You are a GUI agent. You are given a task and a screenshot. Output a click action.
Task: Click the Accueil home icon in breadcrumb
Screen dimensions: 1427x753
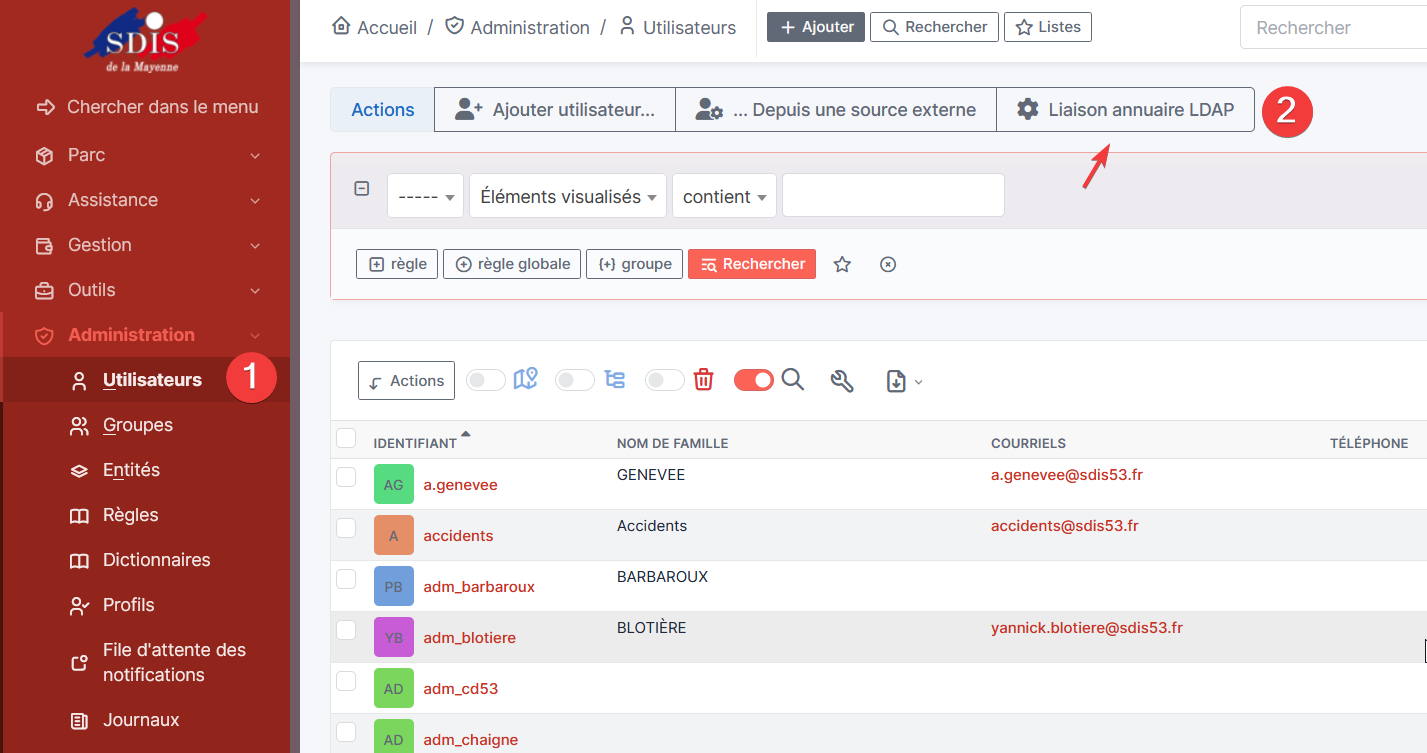(341, 27)
